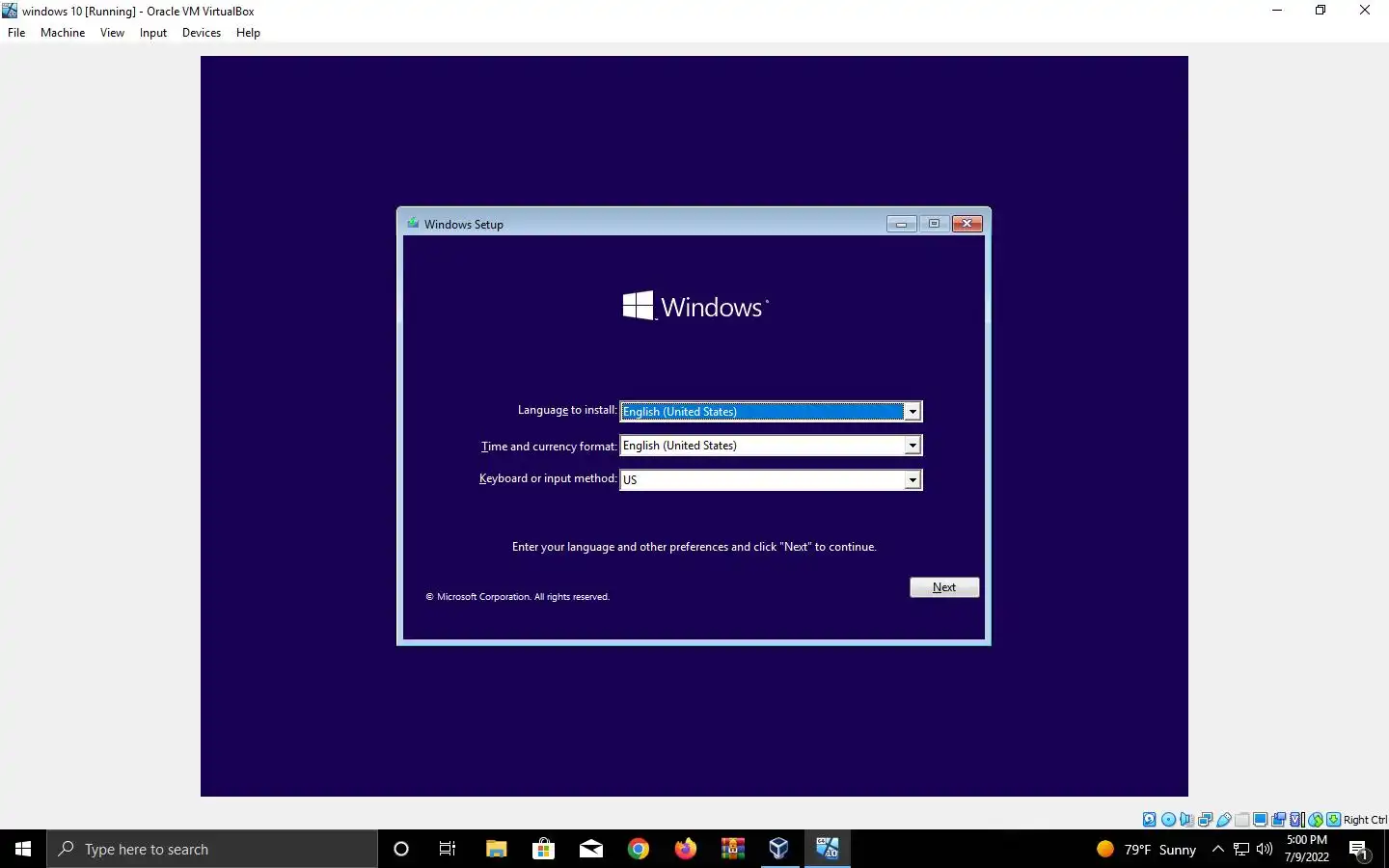Click the taskbar search box
Screen dimensions: 1389x868
click(212, 849)
